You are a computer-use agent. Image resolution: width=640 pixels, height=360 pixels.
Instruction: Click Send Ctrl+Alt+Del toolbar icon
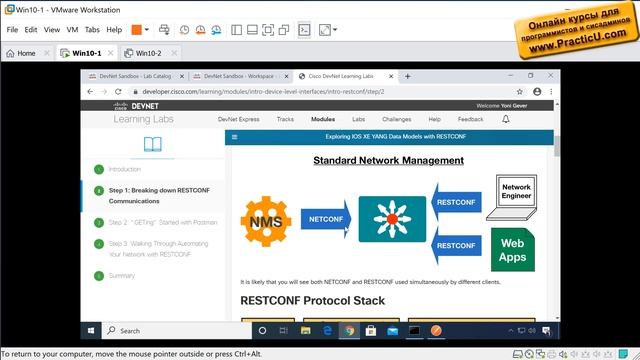(x=164, y=30)
